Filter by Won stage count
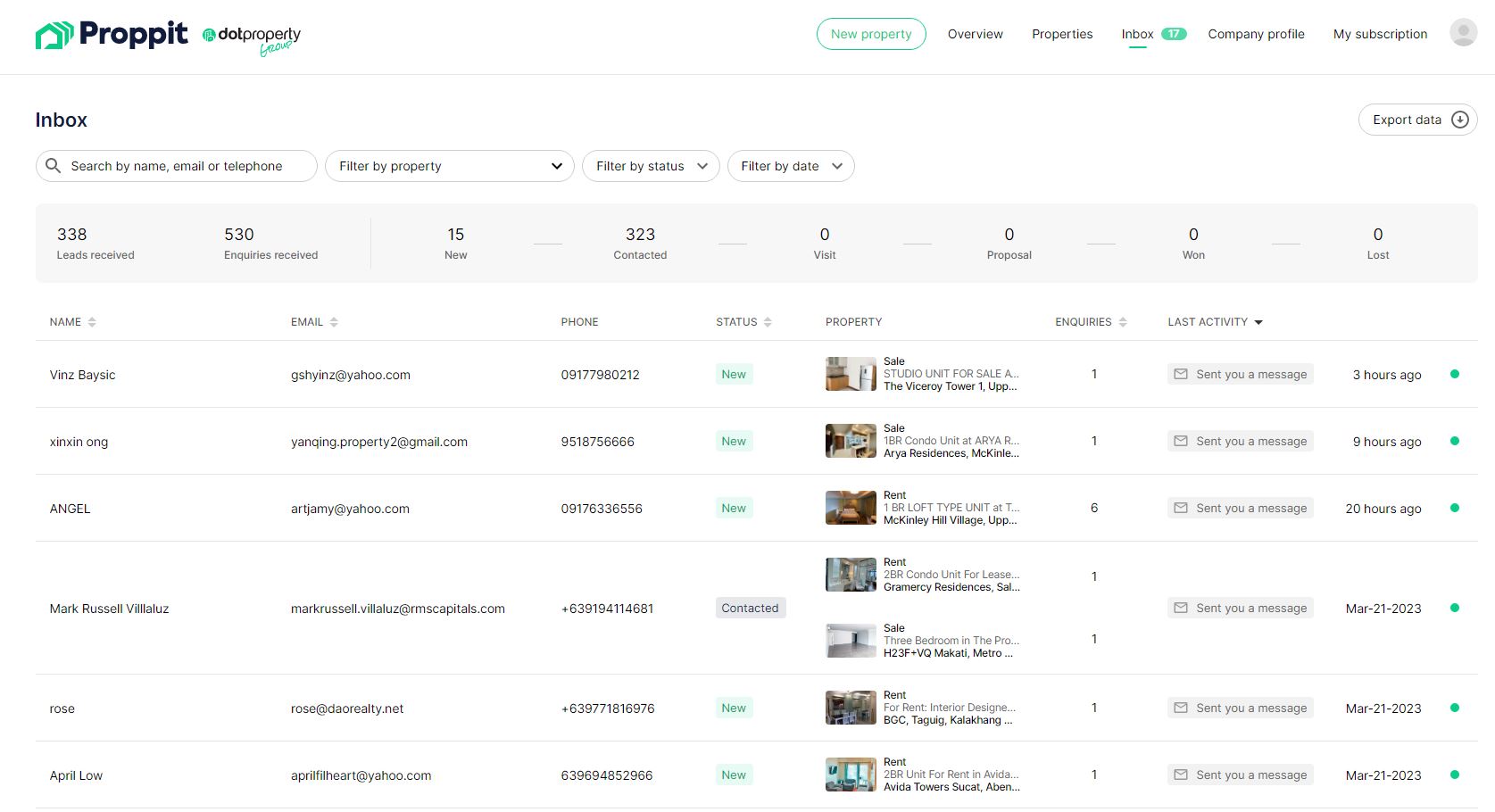 [1193, 243]
